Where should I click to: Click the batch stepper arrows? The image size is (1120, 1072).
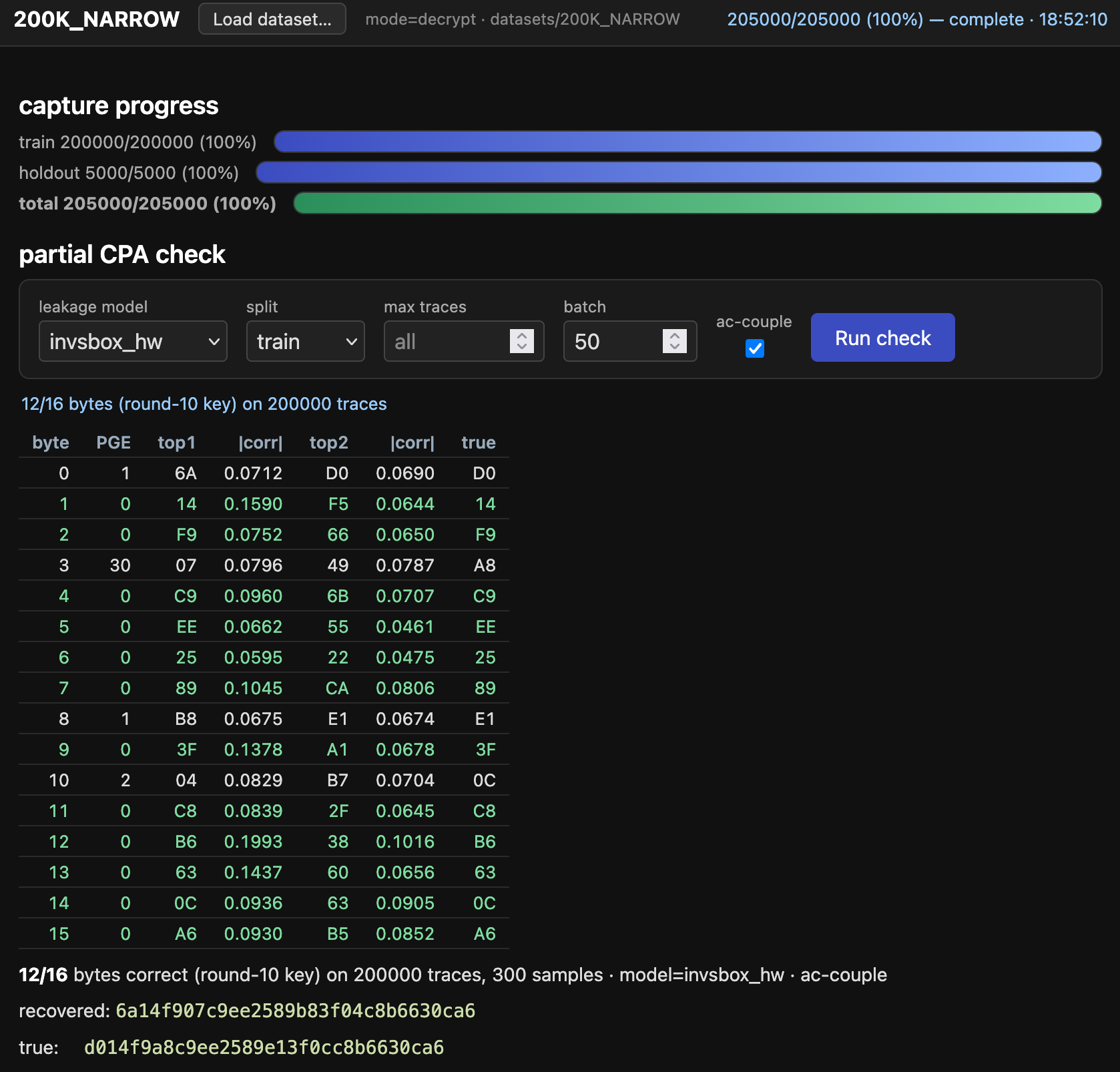click(x=675, y=341)
